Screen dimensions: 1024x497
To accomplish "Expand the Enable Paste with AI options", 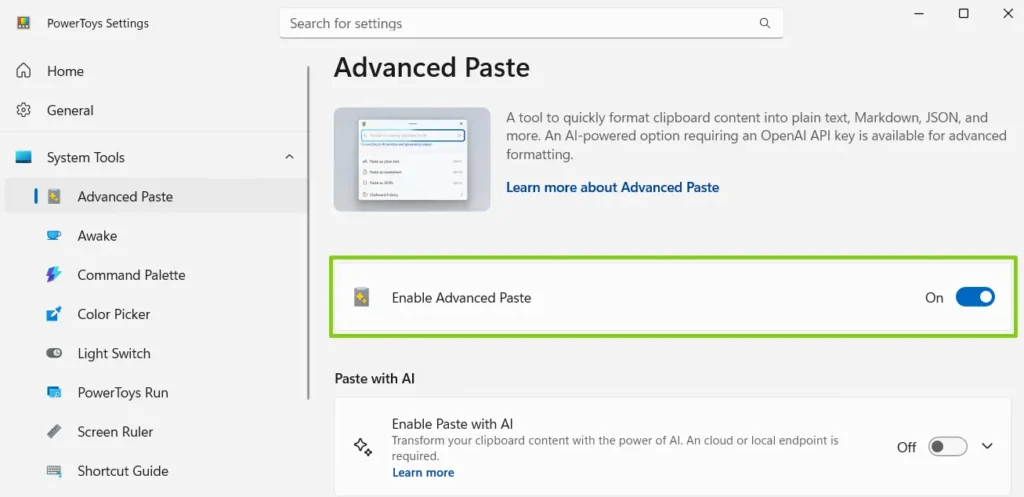I will click(987, 447).
